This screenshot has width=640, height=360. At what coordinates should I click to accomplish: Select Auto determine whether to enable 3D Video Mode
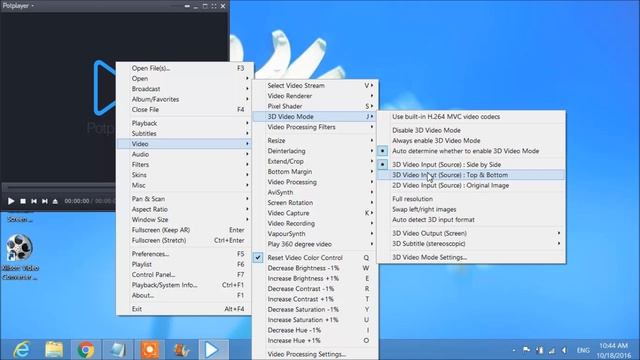pos(471,151)
